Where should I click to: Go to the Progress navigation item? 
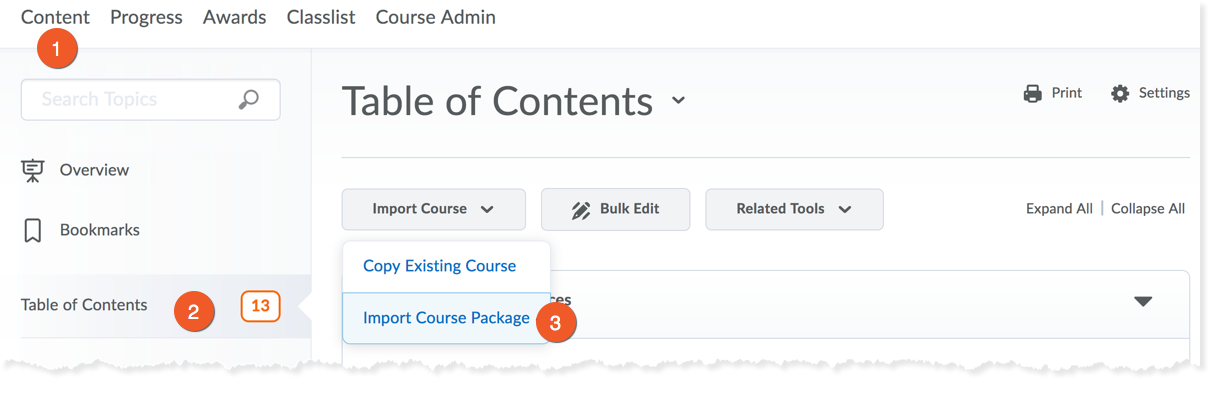(146, 17)
